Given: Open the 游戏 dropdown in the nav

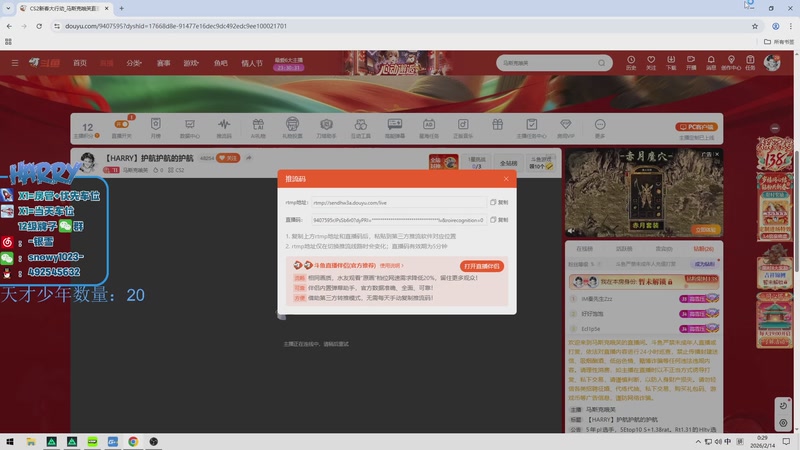Looking at the screenshot, I should click(191, 63).
